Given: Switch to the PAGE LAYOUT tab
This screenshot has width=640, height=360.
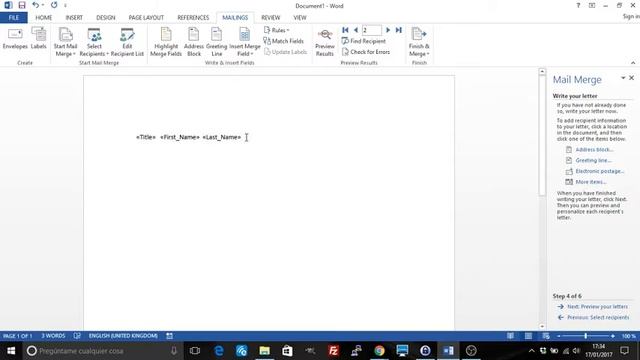Looking at the screenshot, I should pos(146,18).
